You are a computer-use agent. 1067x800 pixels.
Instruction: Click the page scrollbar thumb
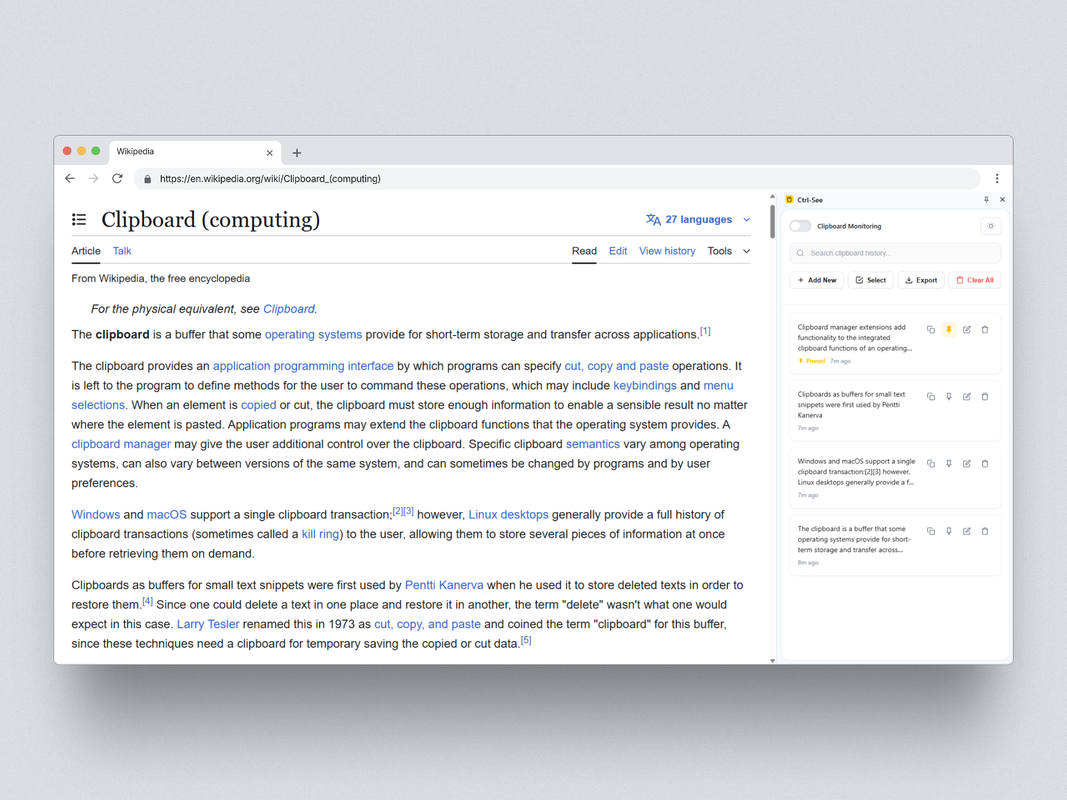pyautogui.click(x=772, y=222)
